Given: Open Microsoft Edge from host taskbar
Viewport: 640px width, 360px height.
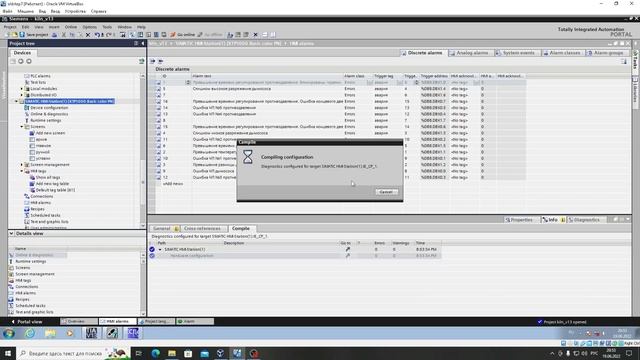Looking at the screenshot, I should pos(156,353).
